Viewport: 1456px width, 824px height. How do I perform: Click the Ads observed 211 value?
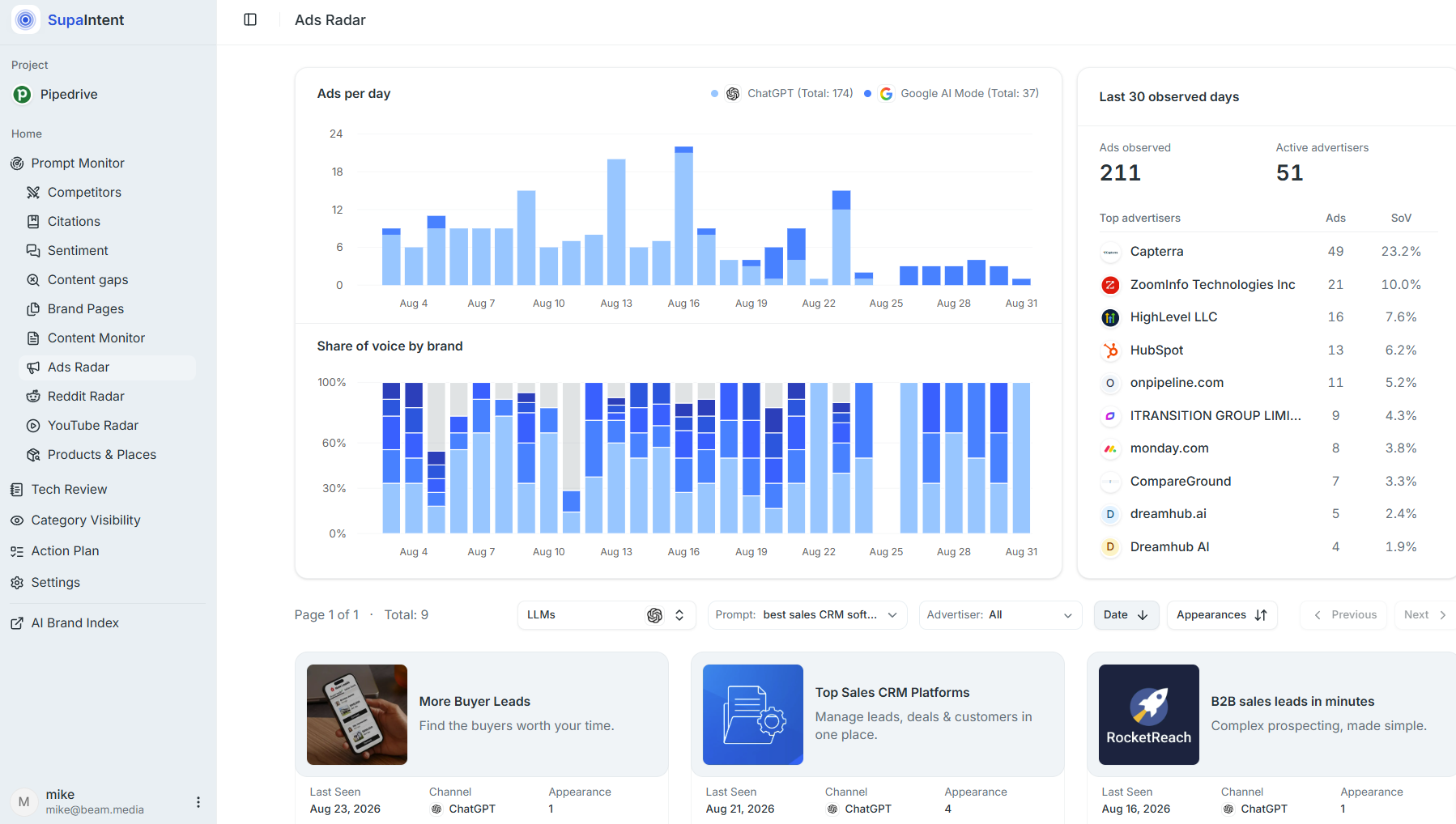(1120, 173)
